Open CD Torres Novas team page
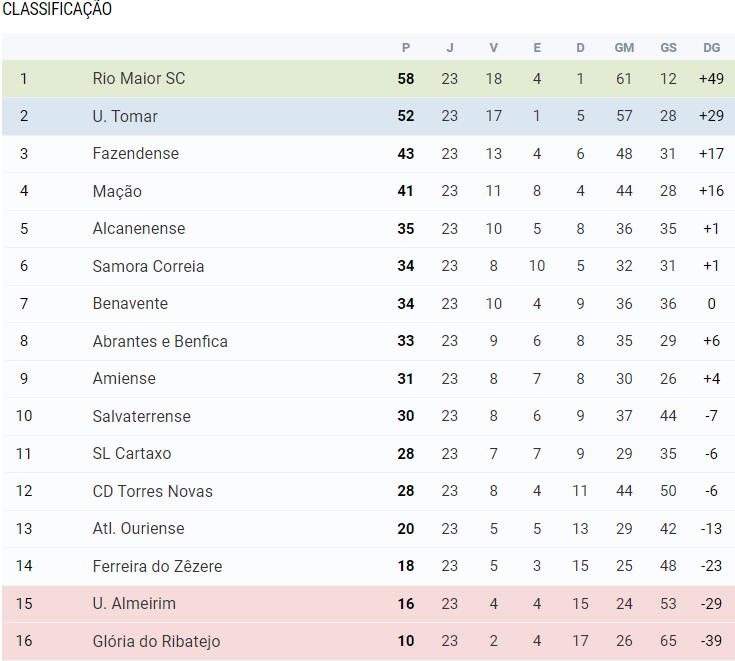 [152, 491]
